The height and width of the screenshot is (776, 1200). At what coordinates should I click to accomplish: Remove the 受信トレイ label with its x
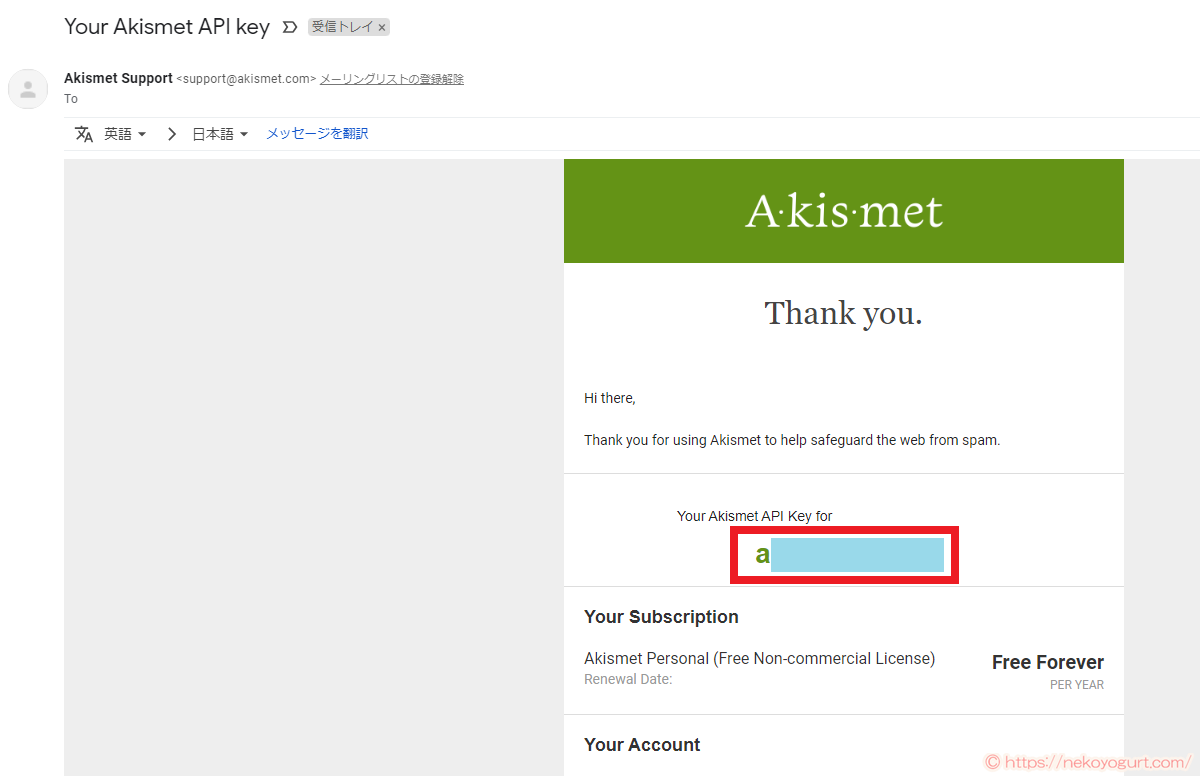coord(382,28)
